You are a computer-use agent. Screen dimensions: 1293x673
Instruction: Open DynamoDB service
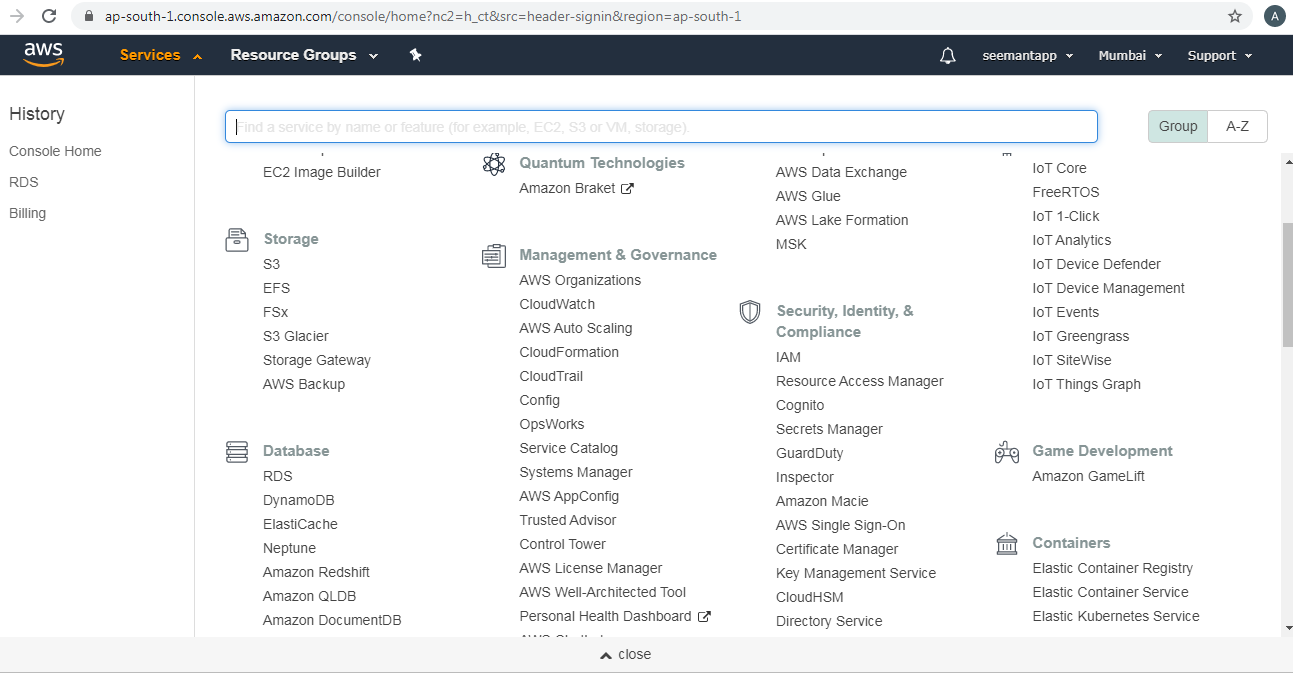pyautogui.click(x=299, y=500)
